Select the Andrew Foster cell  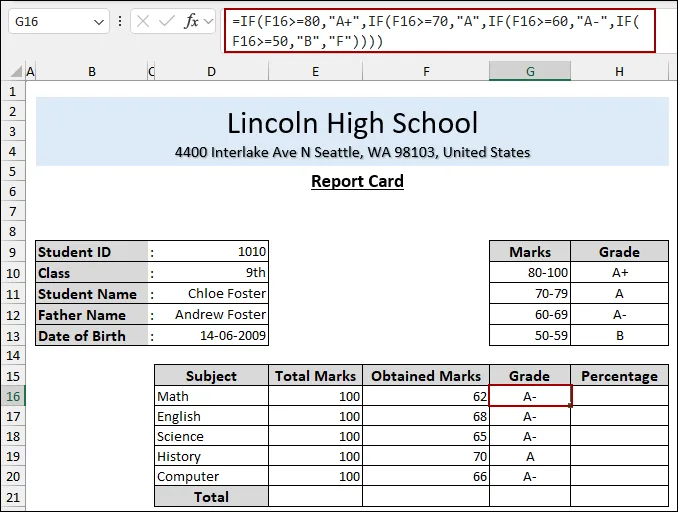[211, 314]
